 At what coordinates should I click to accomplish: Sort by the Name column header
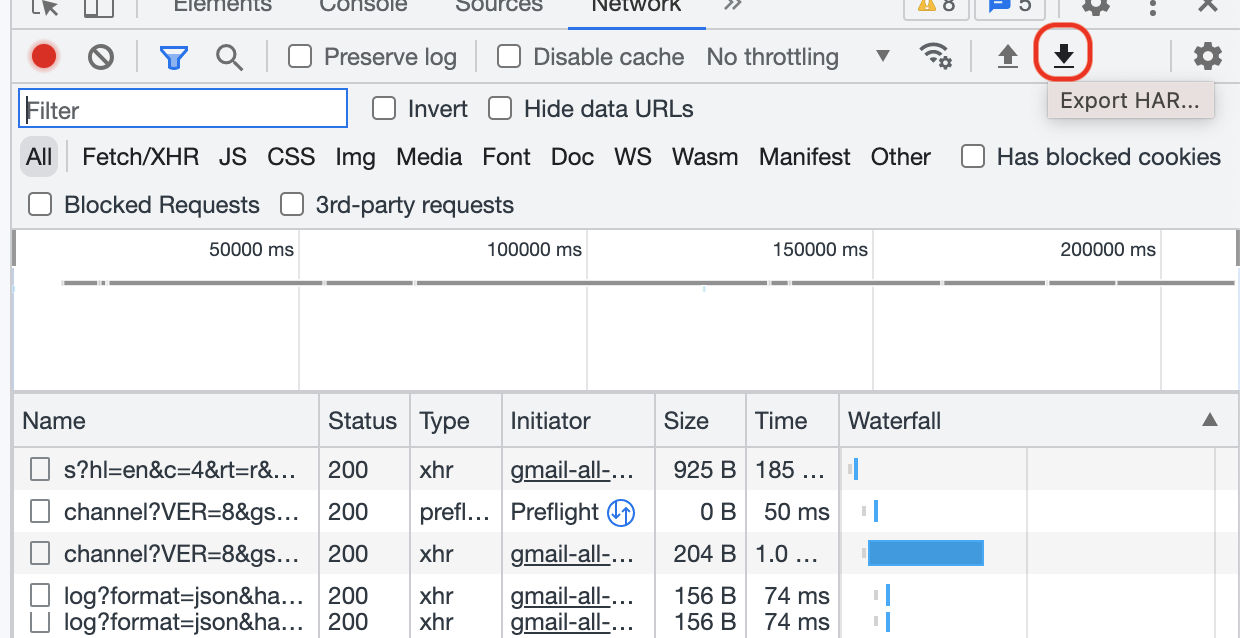(166, 420)
